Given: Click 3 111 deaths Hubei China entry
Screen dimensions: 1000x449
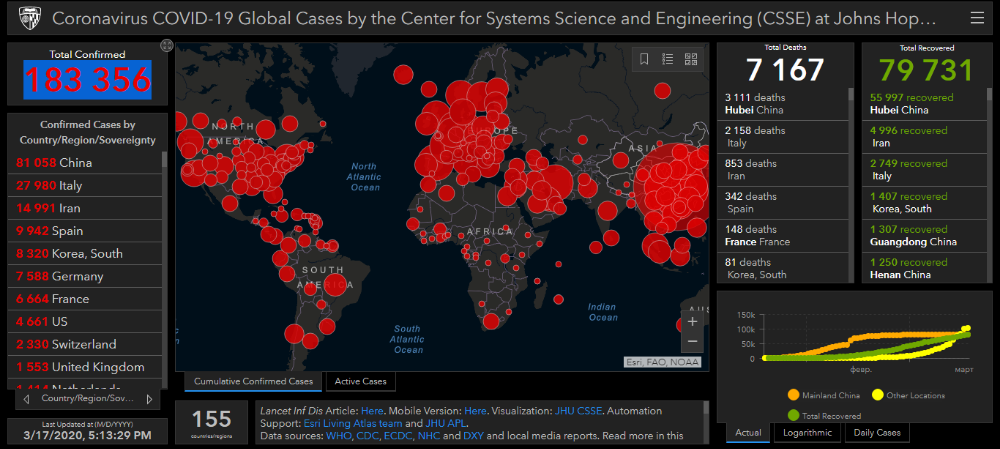Looking at the screenshot, I should point(783,104).
